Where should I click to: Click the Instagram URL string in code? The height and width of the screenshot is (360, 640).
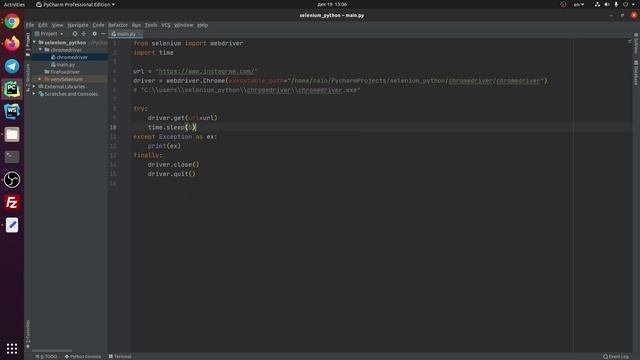(207, 71)
